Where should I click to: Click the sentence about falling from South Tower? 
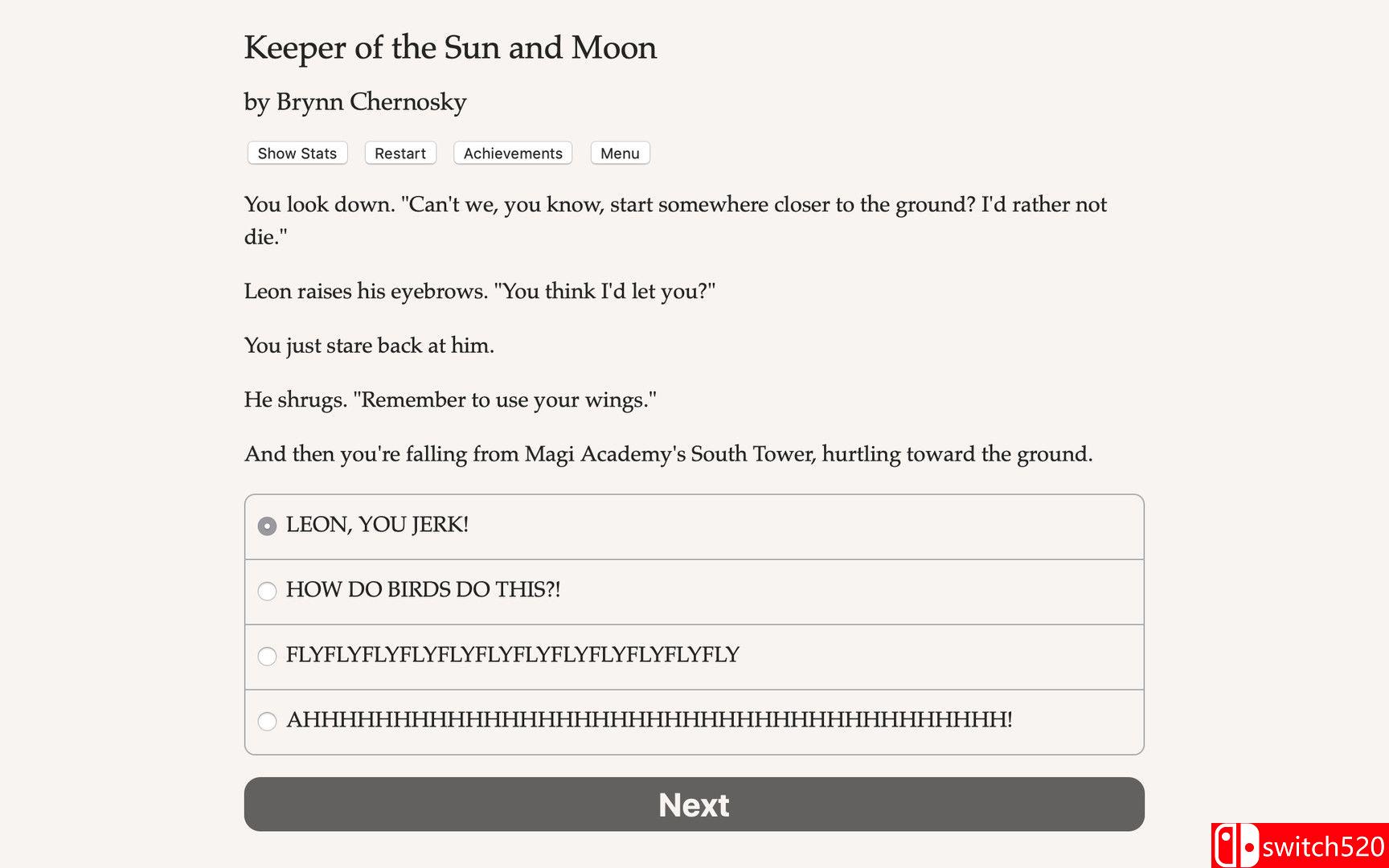click(668, 454)
